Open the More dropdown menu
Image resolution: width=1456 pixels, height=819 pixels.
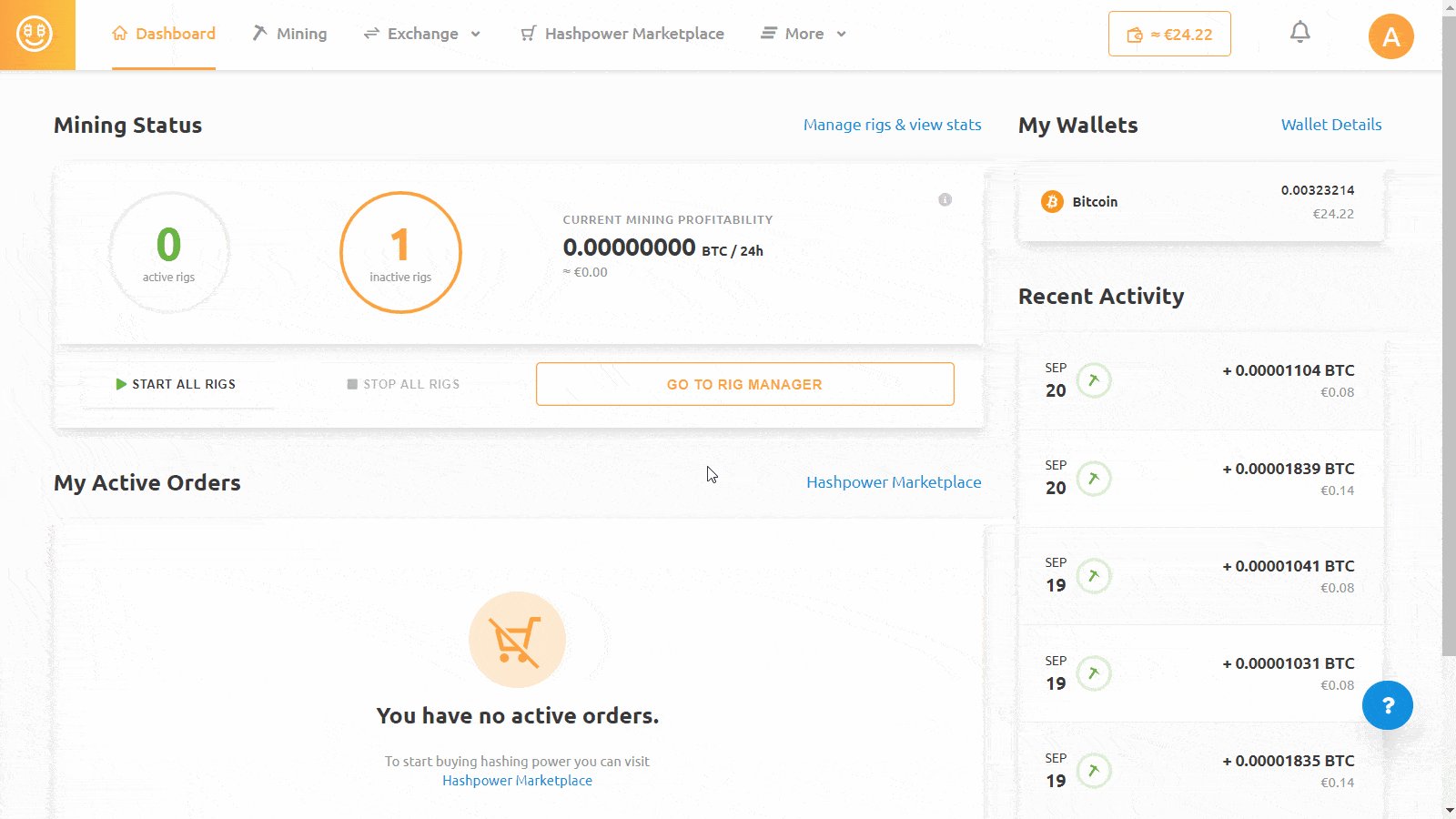(803, 33)
